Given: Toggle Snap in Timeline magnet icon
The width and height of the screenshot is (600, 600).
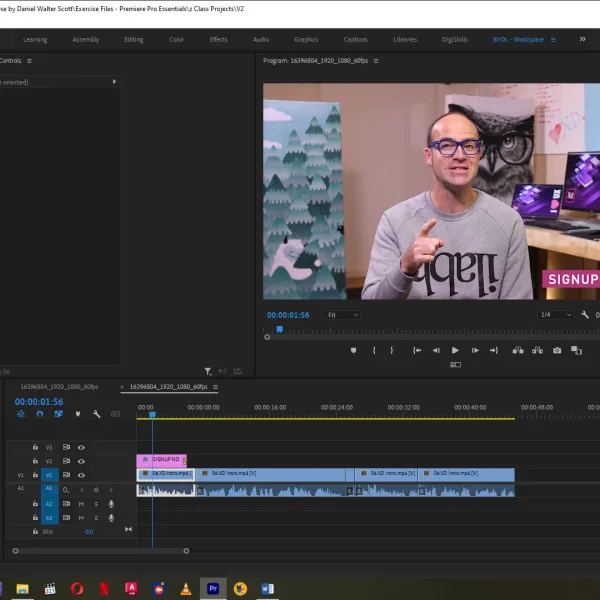Looking at the screenshot, I should (x=40, y=414).
